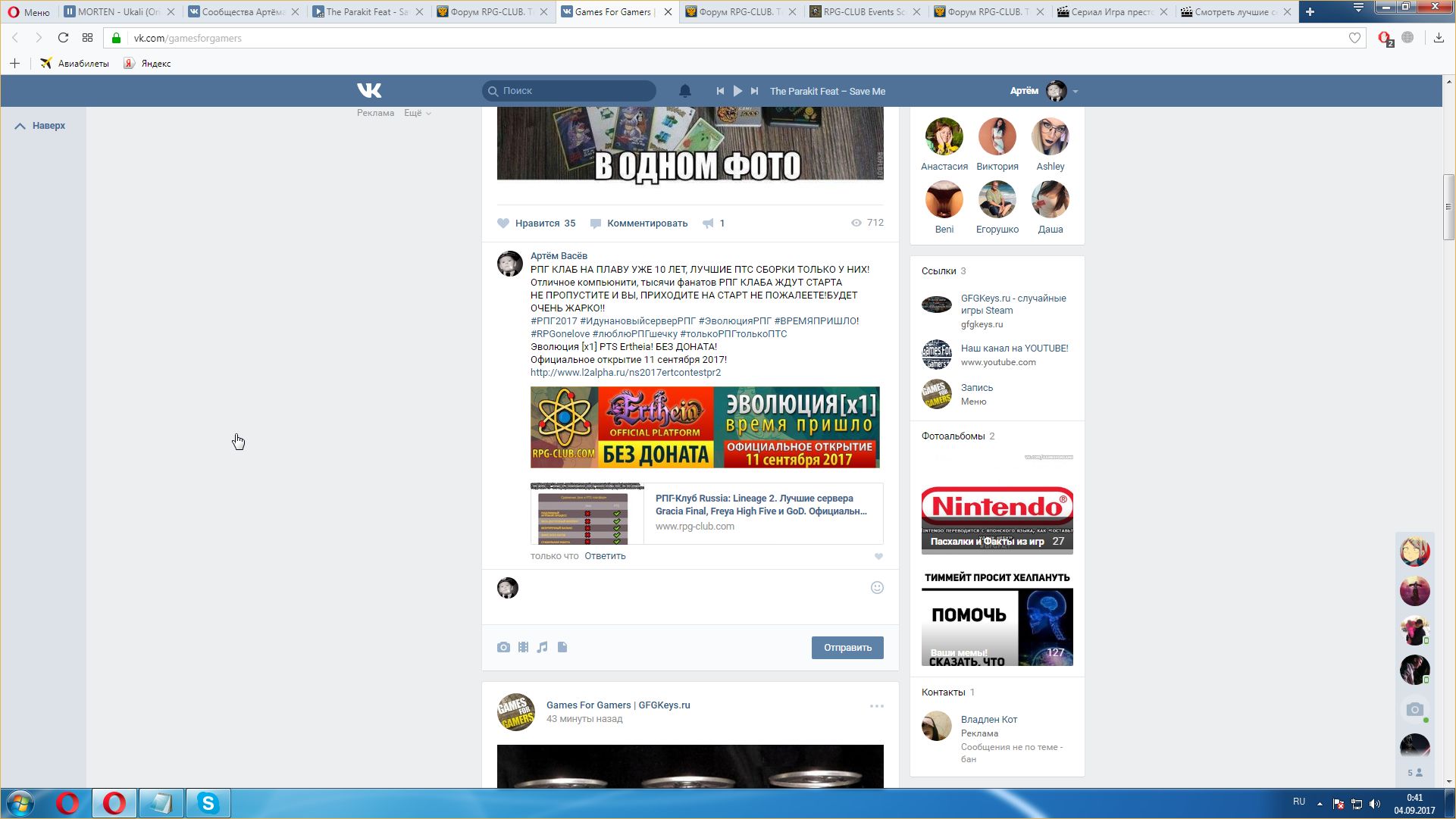Switch to The Parakit Feat tab
Viewport: 1456px width, 819px height.
(x=367, y=11)
